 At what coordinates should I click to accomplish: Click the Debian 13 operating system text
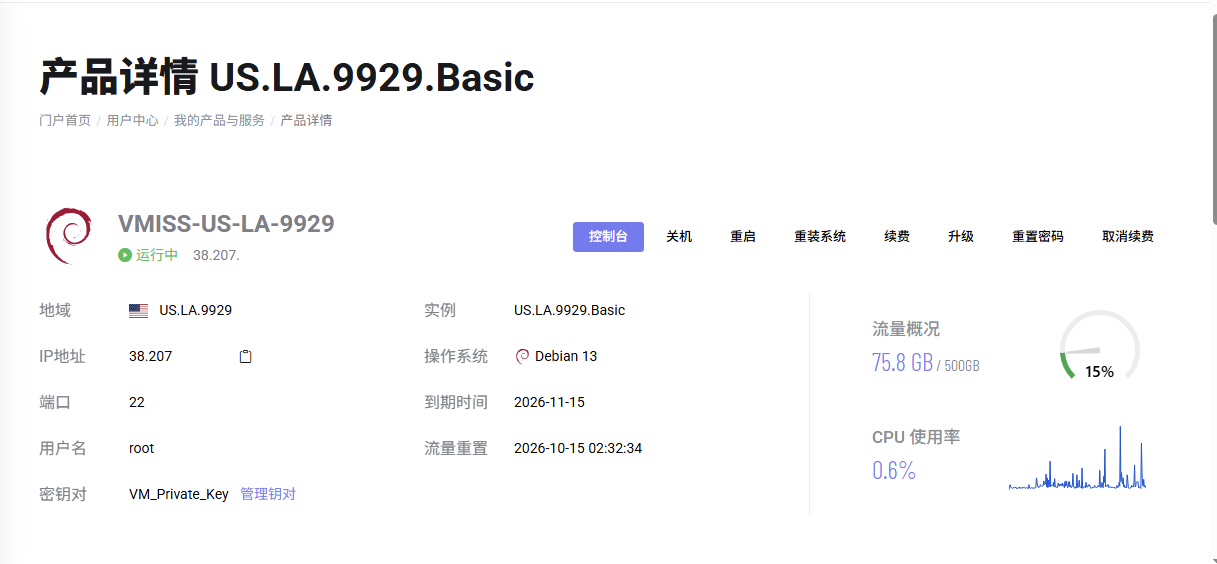[x=566, y=356]
